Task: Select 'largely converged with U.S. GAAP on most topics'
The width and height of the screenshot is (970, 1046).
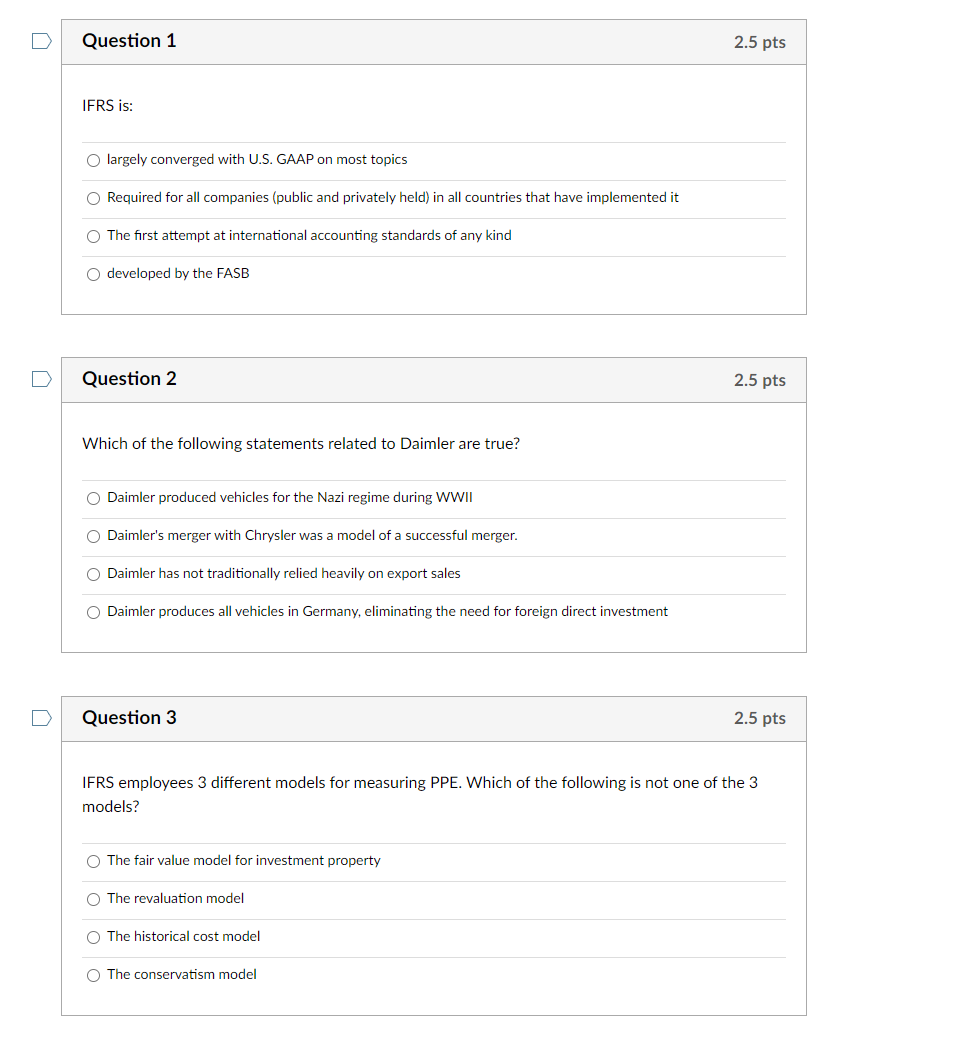Action: (93, 160)
